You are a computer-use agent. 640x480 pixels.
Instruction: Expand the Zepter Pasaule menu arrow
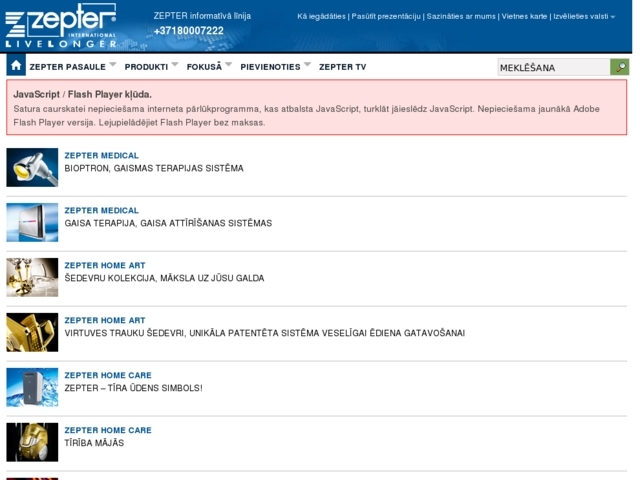click(x=113, y=65)
